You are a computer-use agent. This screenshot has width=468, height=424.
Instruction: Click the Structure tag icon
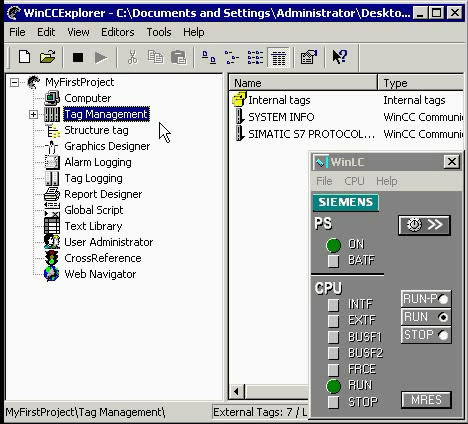(x=52, y=130)
